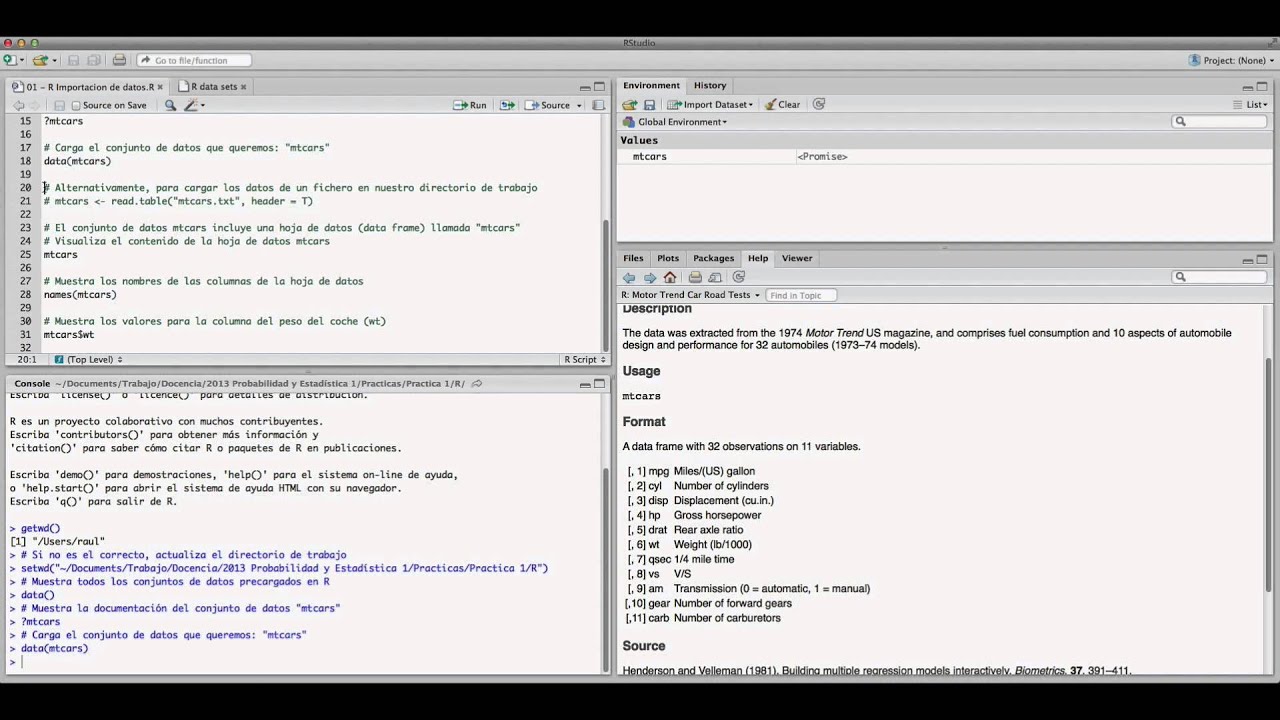Click the compile notebook icon in editor toolbar
The width and height of the screenshot is (1280, 720).
point(598,105)
